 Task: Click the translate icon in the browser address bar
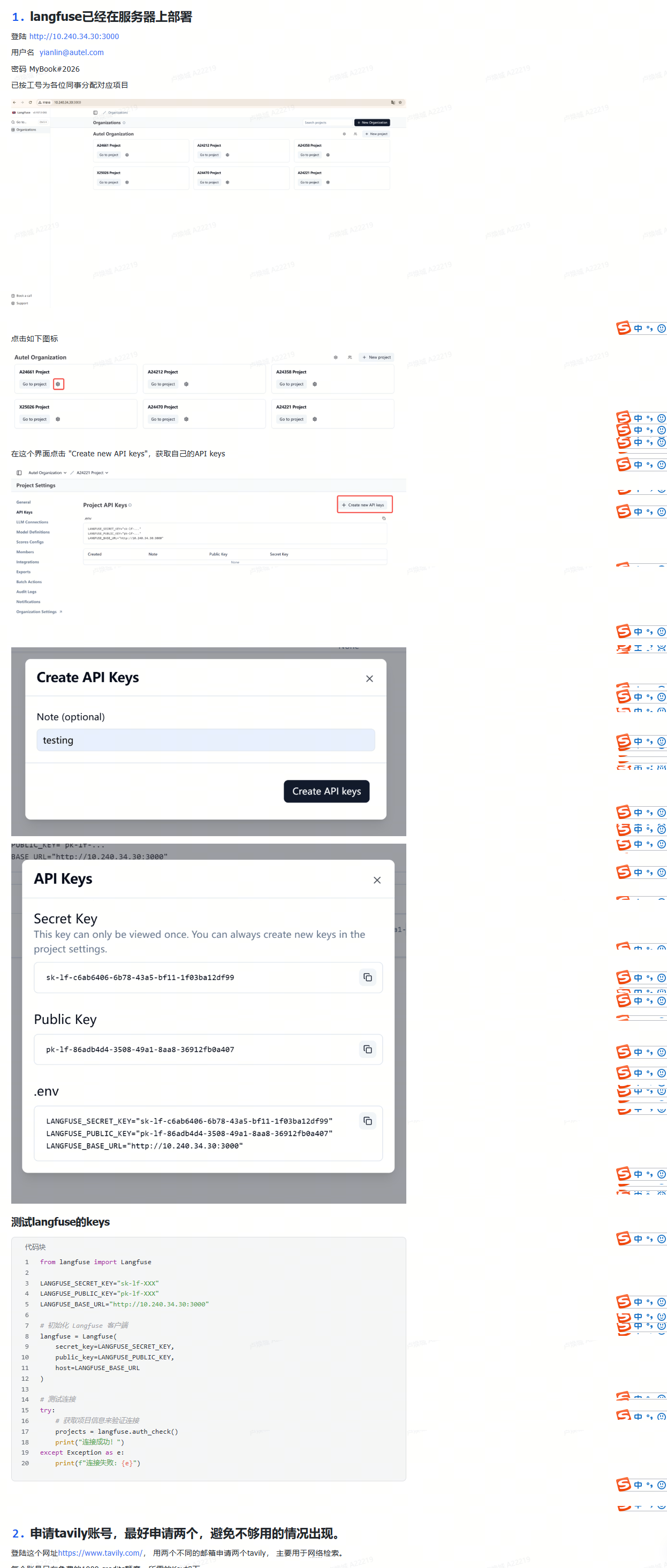(x=393, y=102)
